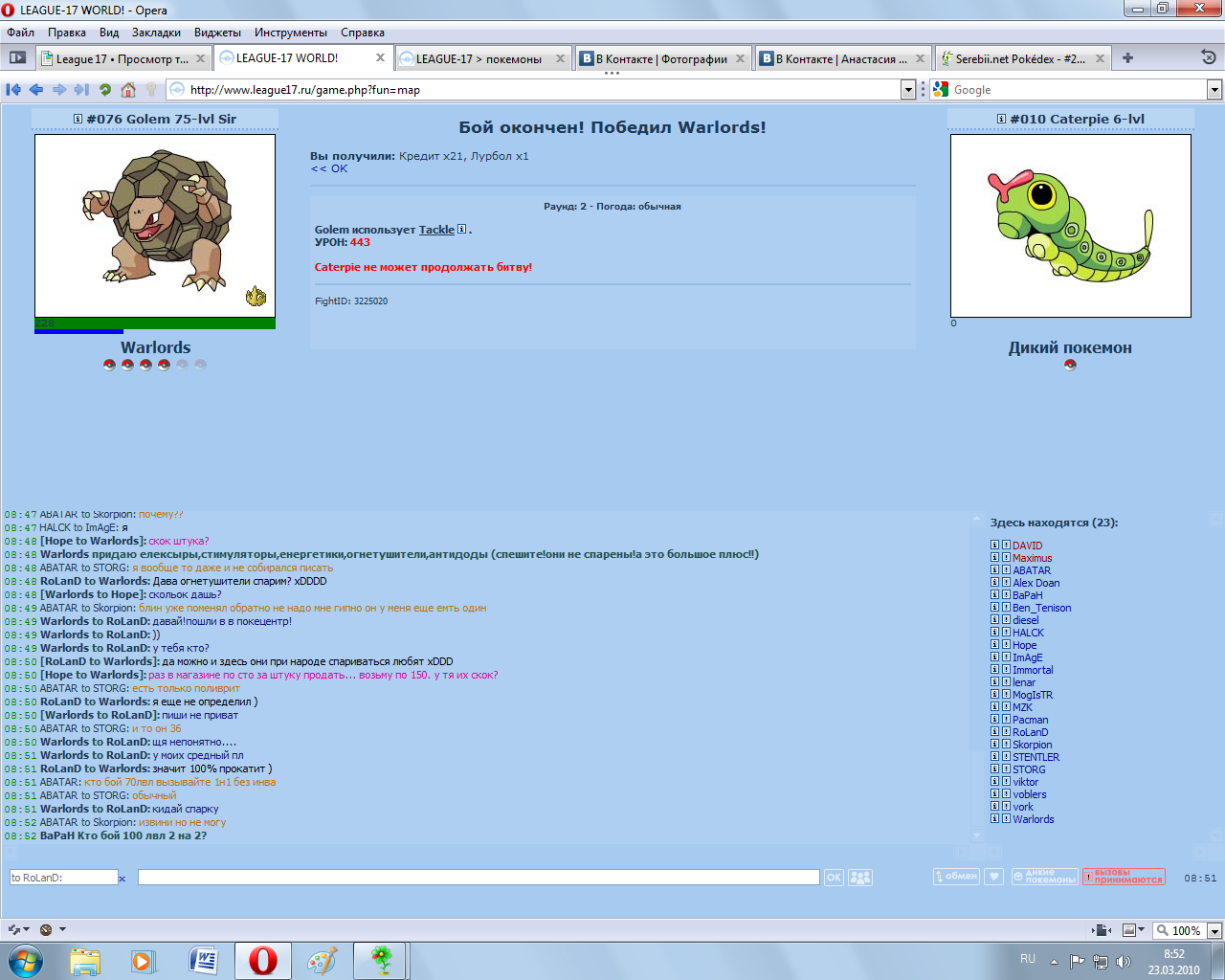
Task: Click info icon next to #010 Caterpie
Action: point(1001,119)
